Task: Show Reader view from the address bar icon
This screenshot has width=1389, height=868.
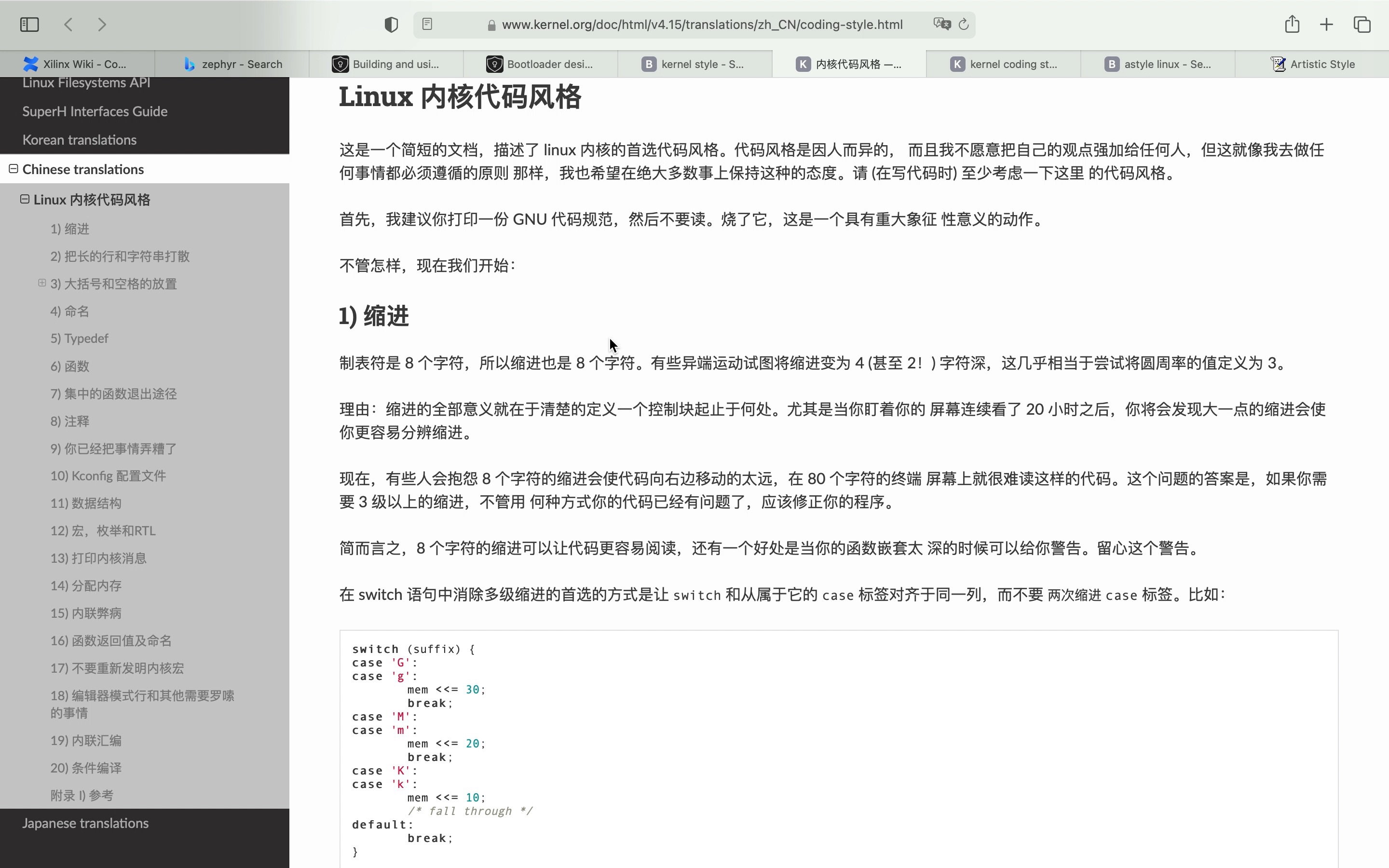Action: tap(427, 24)
